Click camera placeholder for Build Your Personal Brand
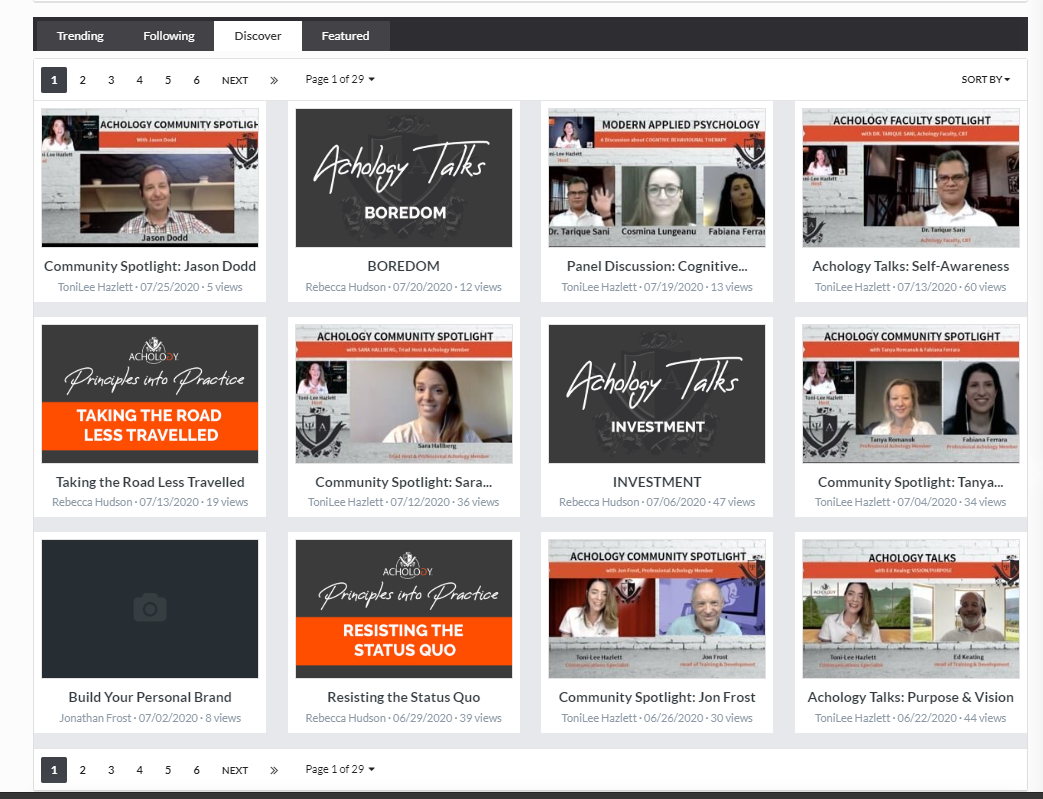 (x=150, y=609)
